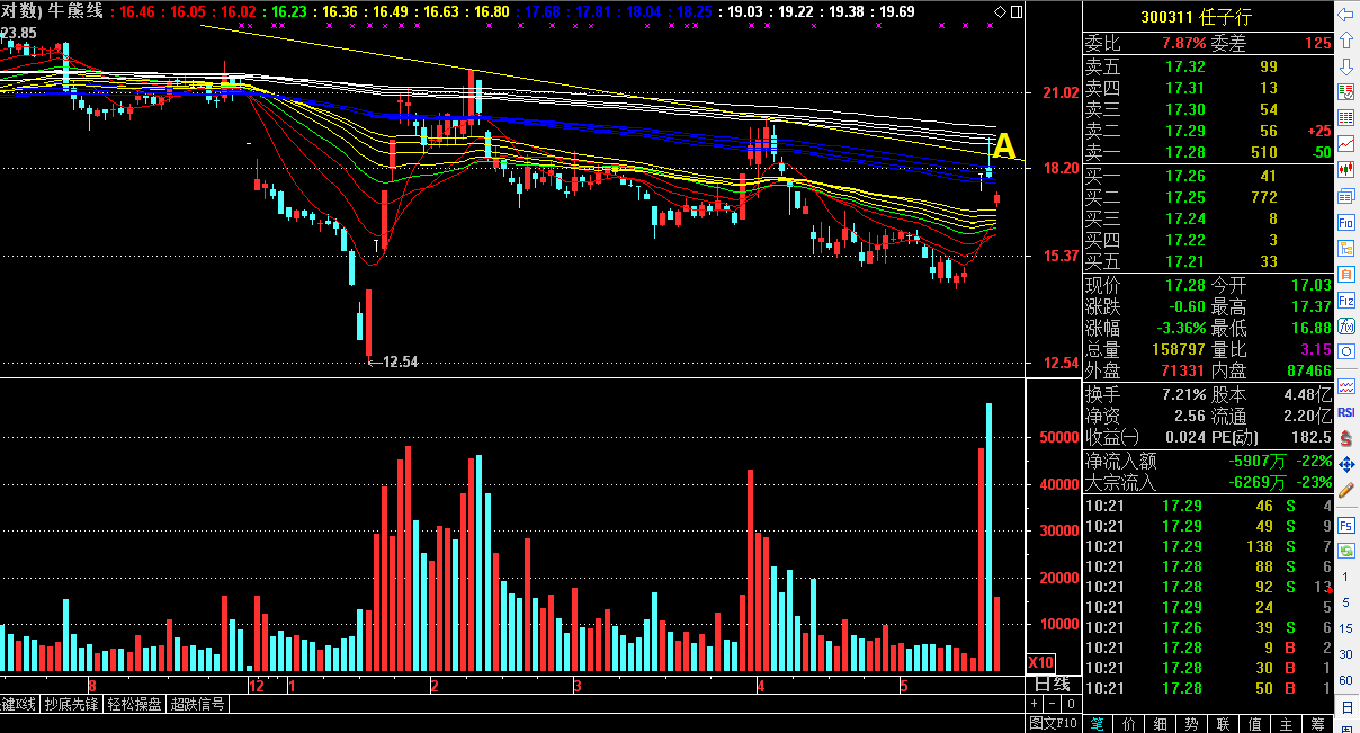
Task: Open the 势 trend tab
Action: 1193,723
